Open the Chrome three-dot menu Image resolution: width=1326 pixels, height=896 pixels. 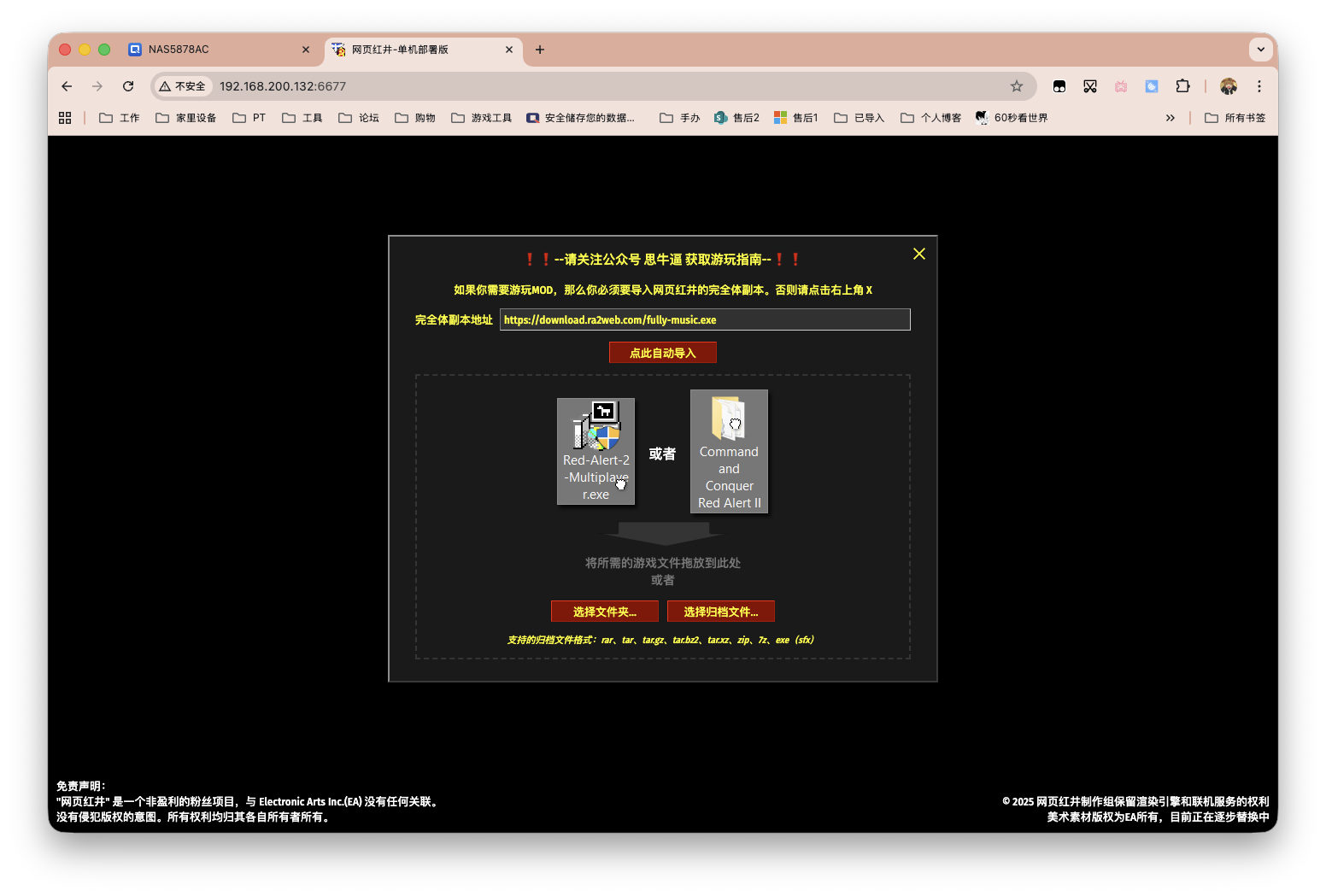[1259, 86]
